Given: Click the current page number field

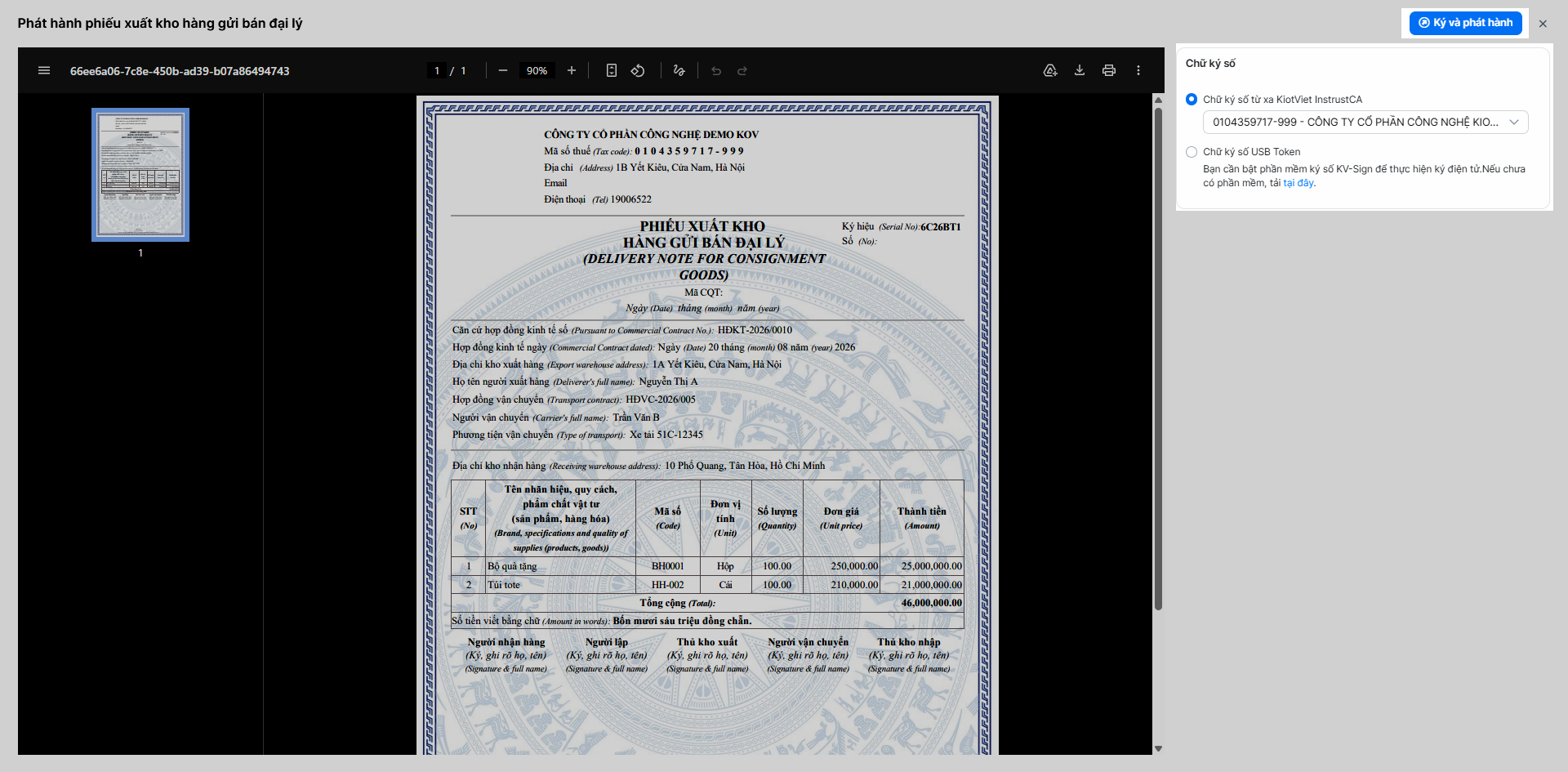Looking at the screenshot, I should (x=437, y=71).
